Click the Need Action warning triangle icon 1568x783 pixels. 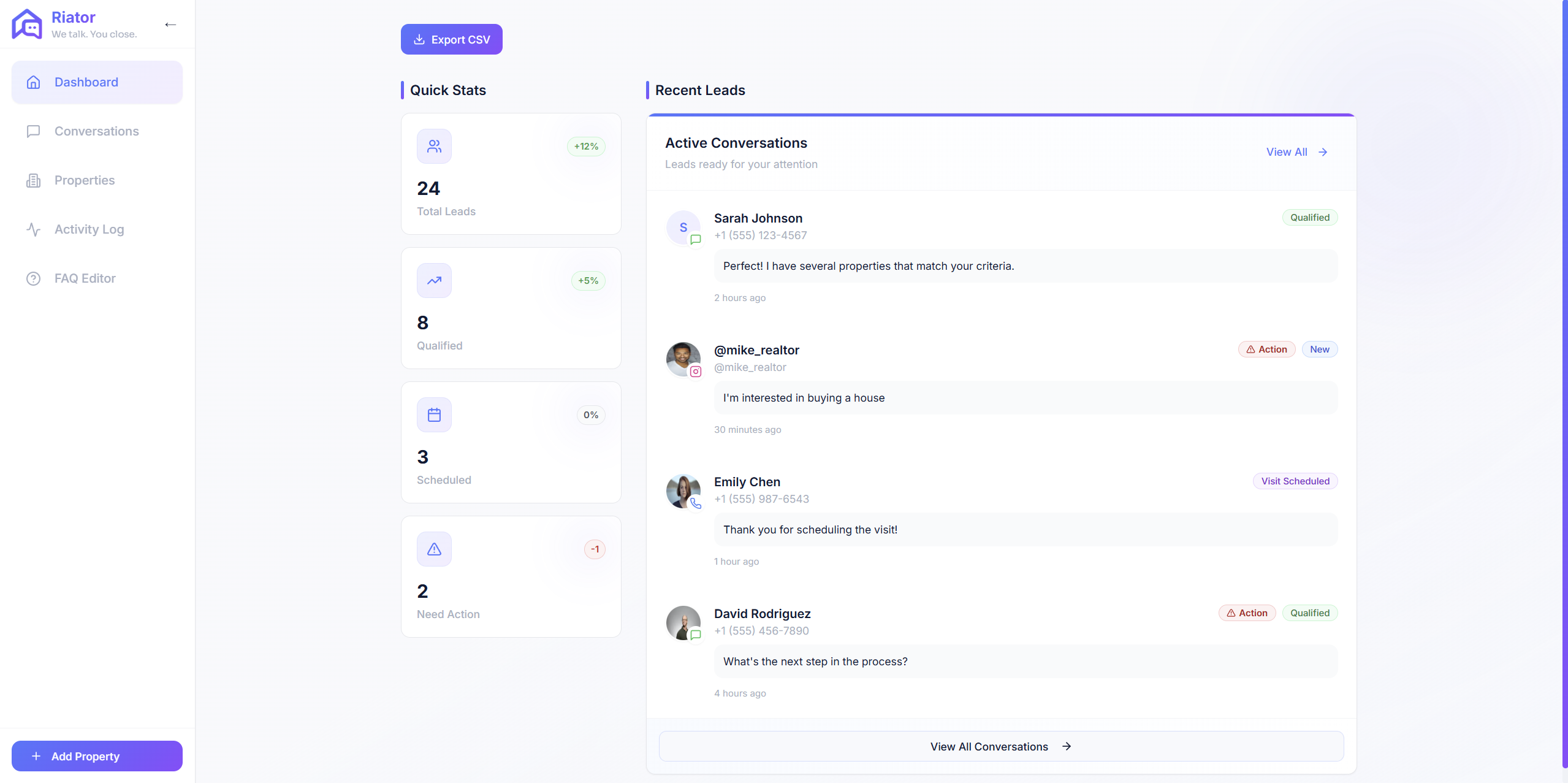pyautogui.click(x=434, y=549)
